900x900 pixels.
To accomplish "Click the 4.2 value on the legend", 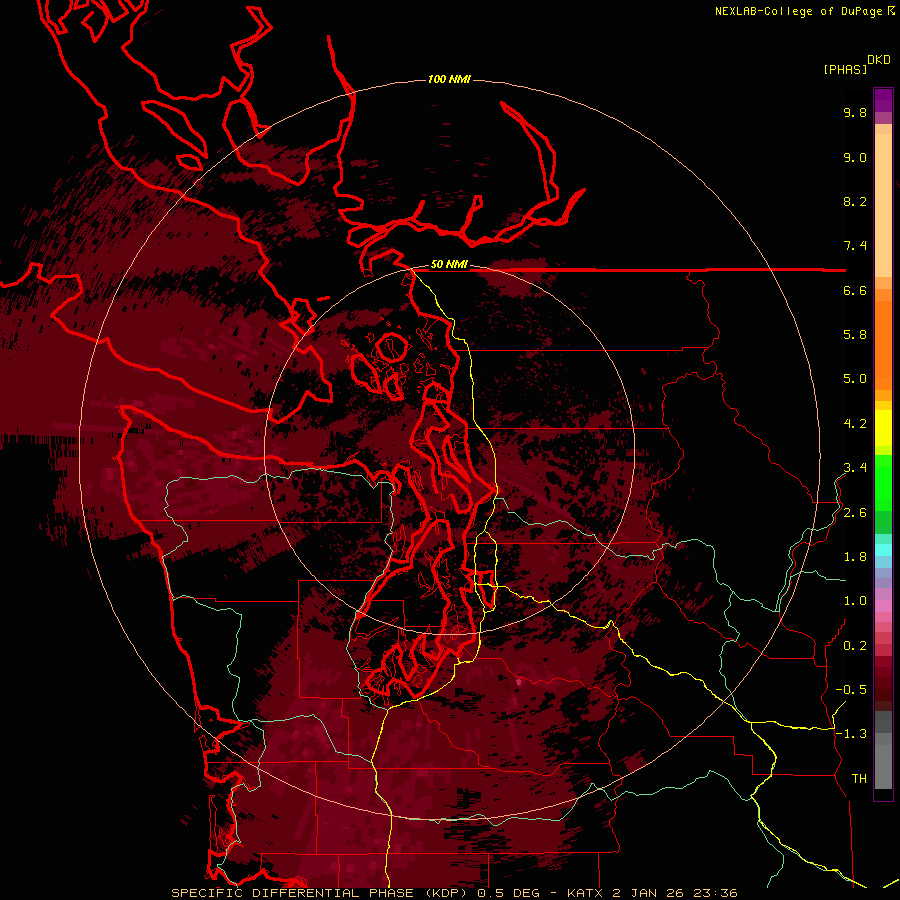I will point(855,424).
